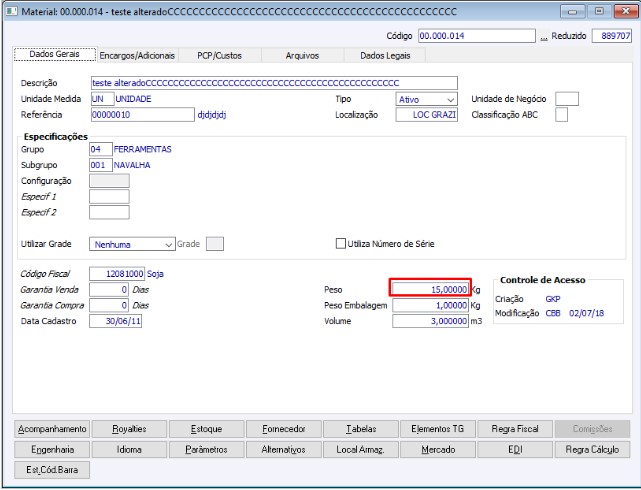The width and height of the screenshot is (641, 490).
Task: Click the Grupo field 04
Action: (101, 149)
